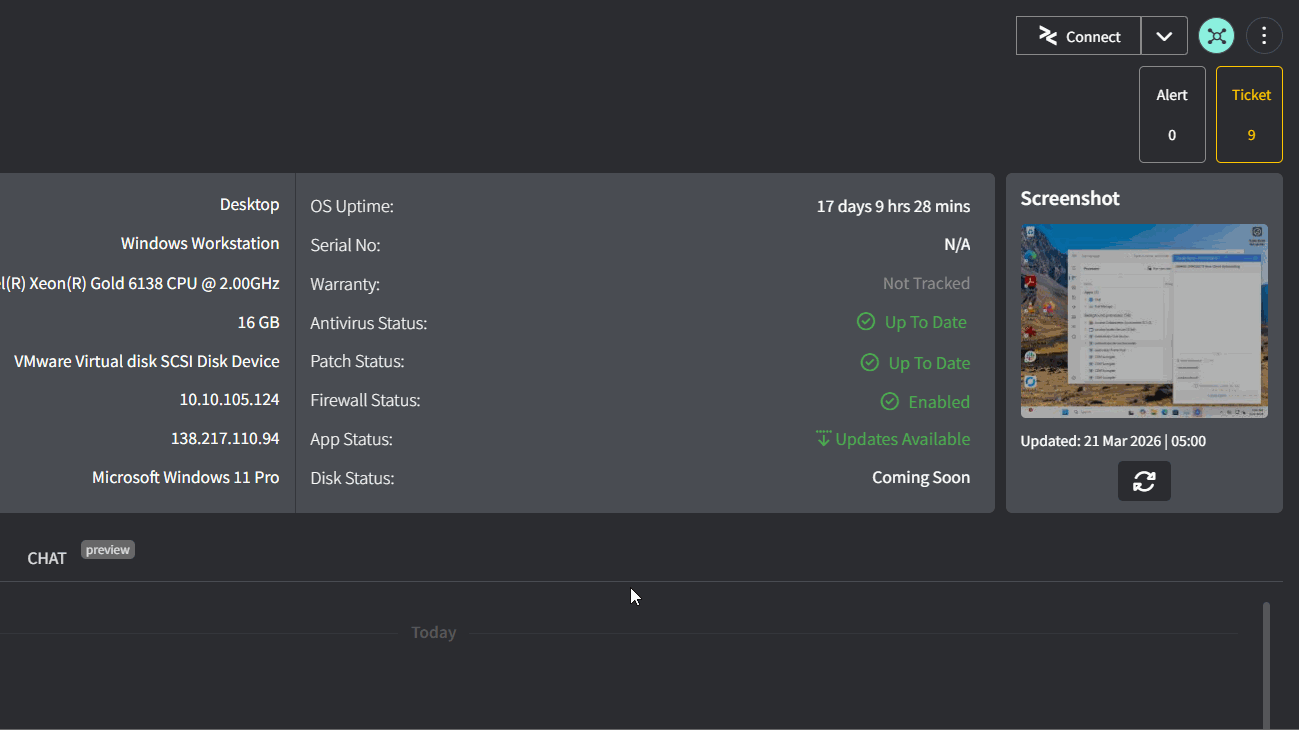Open the three-dot more options menu

pyautogui.click(x=1264, y=36)
